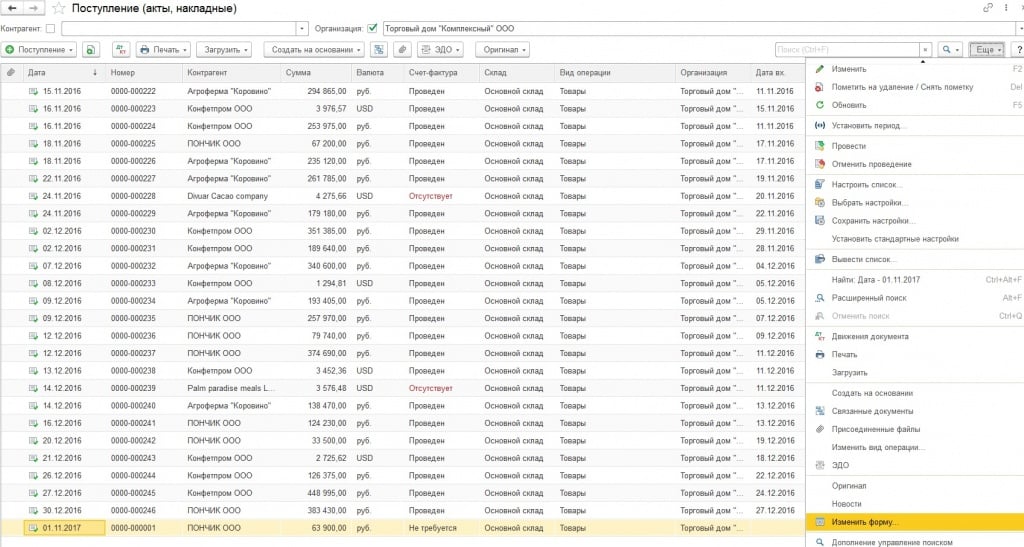
Task: Uncheck the Организация filter checkbox
Action: 373,28
